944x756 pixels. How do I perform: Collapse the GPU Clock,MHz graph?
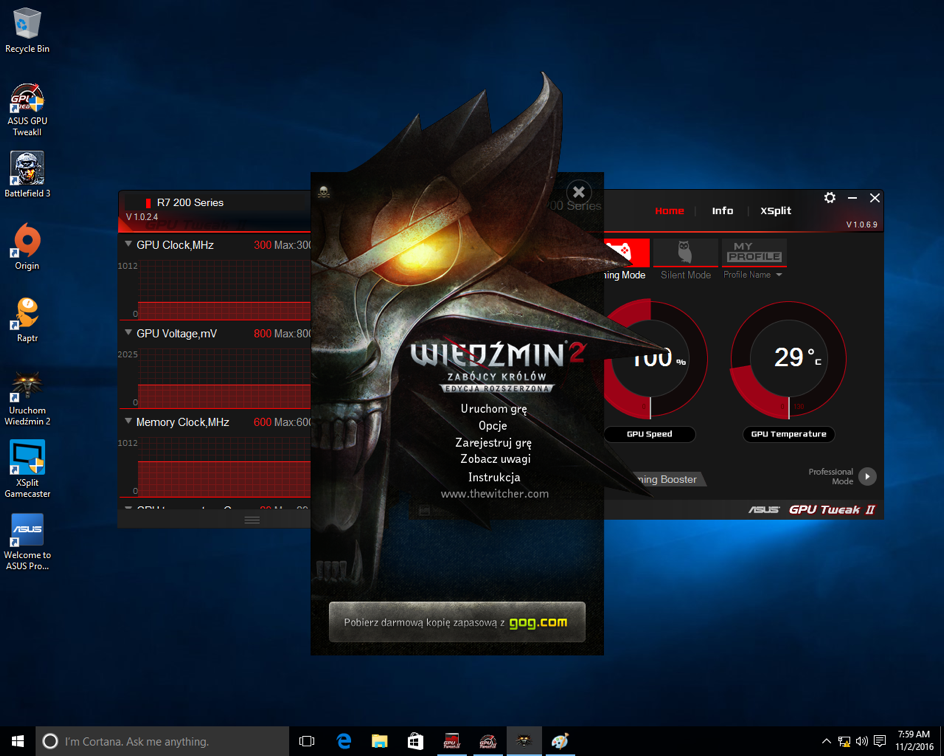(128, 245)
